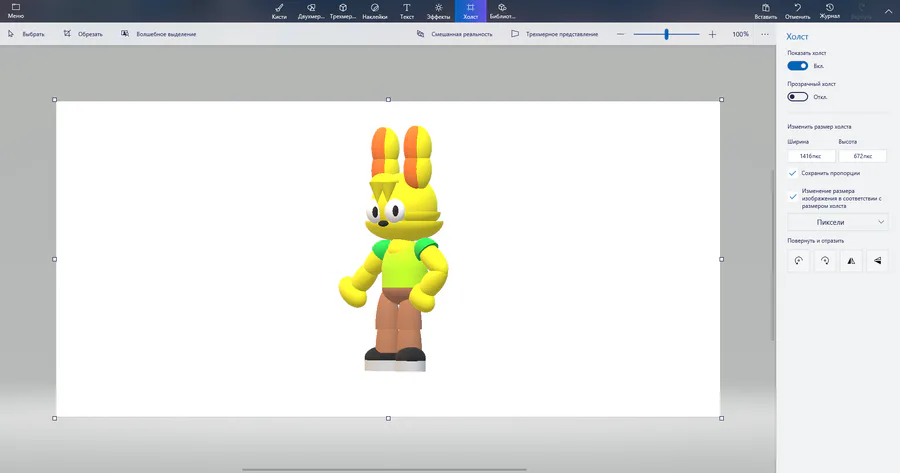
Task: Select the Кисти (Brushes) tool
Action: coord(279,11)
